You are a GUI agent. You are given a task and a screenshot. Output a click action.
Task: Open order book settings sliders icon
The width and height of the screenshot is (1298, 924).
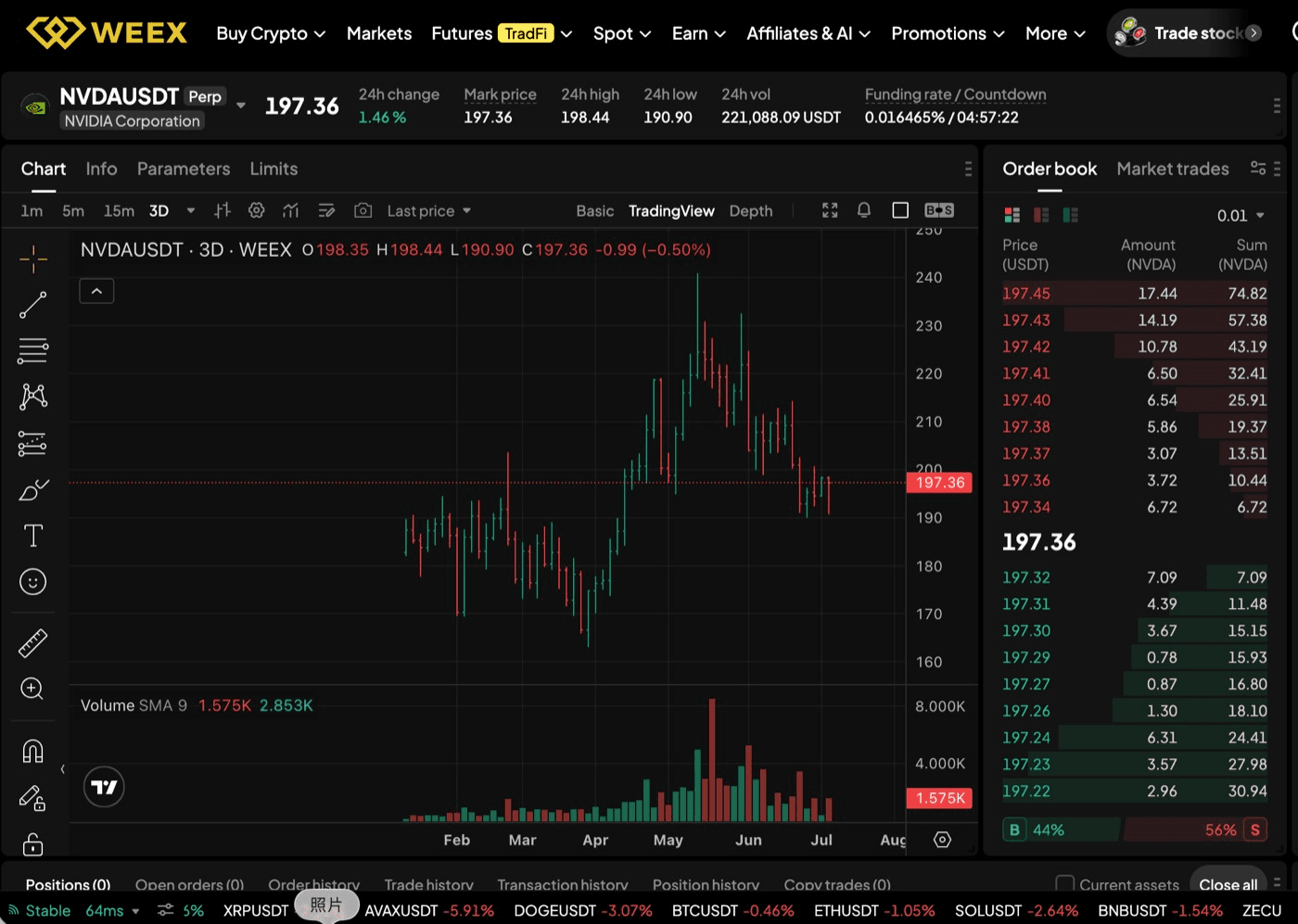[1258, 169]
